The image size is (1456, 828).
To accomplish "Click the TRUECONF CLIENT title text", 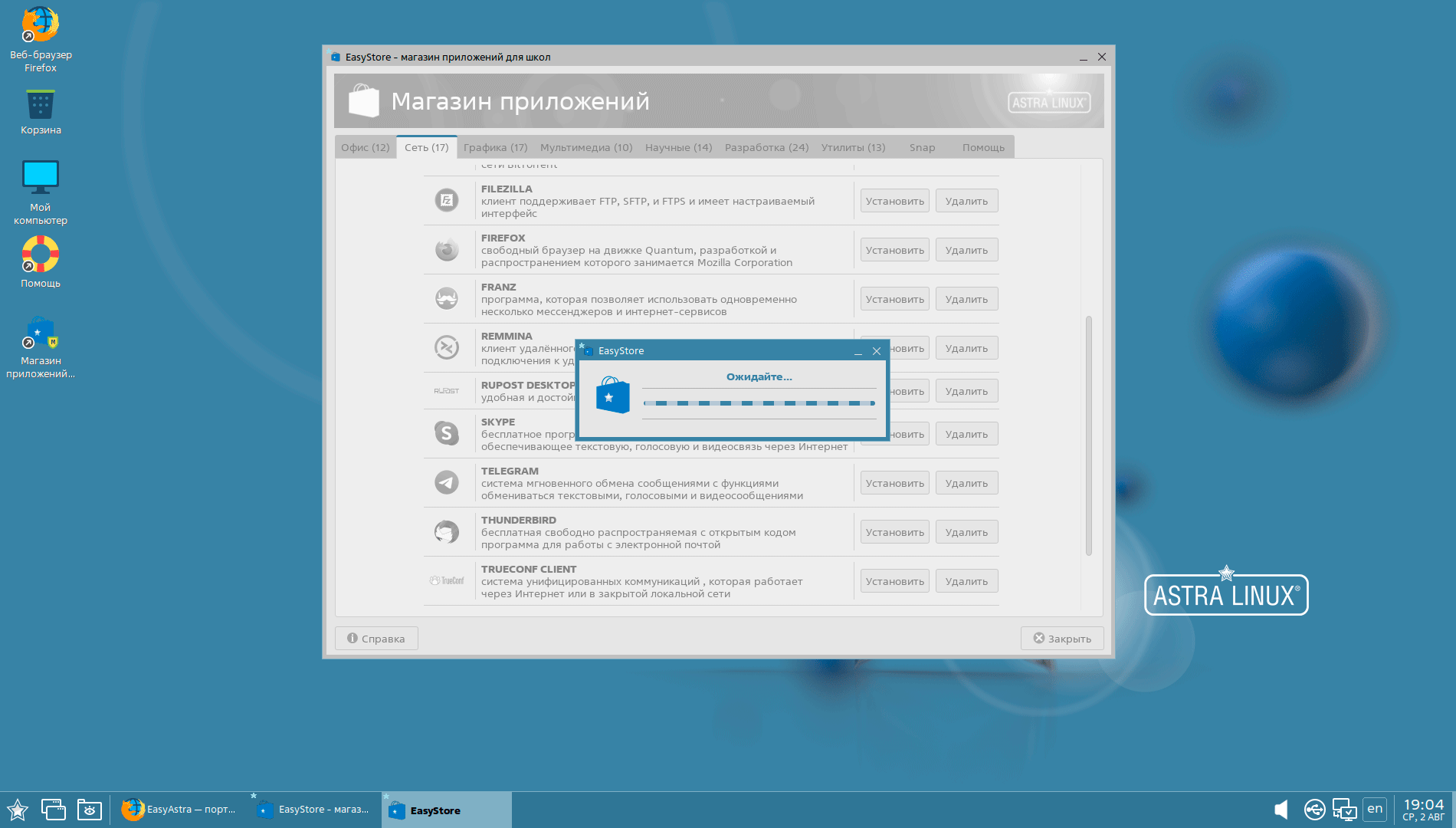I will (529, 569).
